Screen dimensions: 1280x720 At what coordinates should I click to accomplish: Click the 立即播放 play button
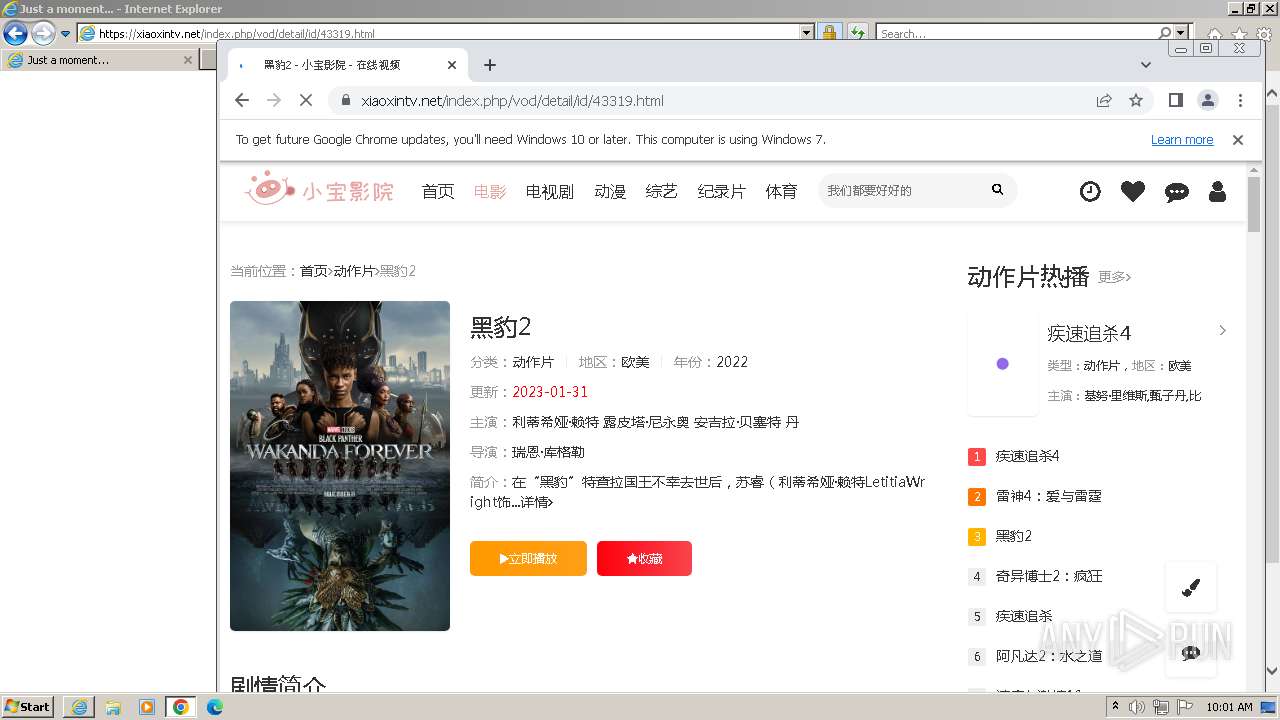pos(528,558)
